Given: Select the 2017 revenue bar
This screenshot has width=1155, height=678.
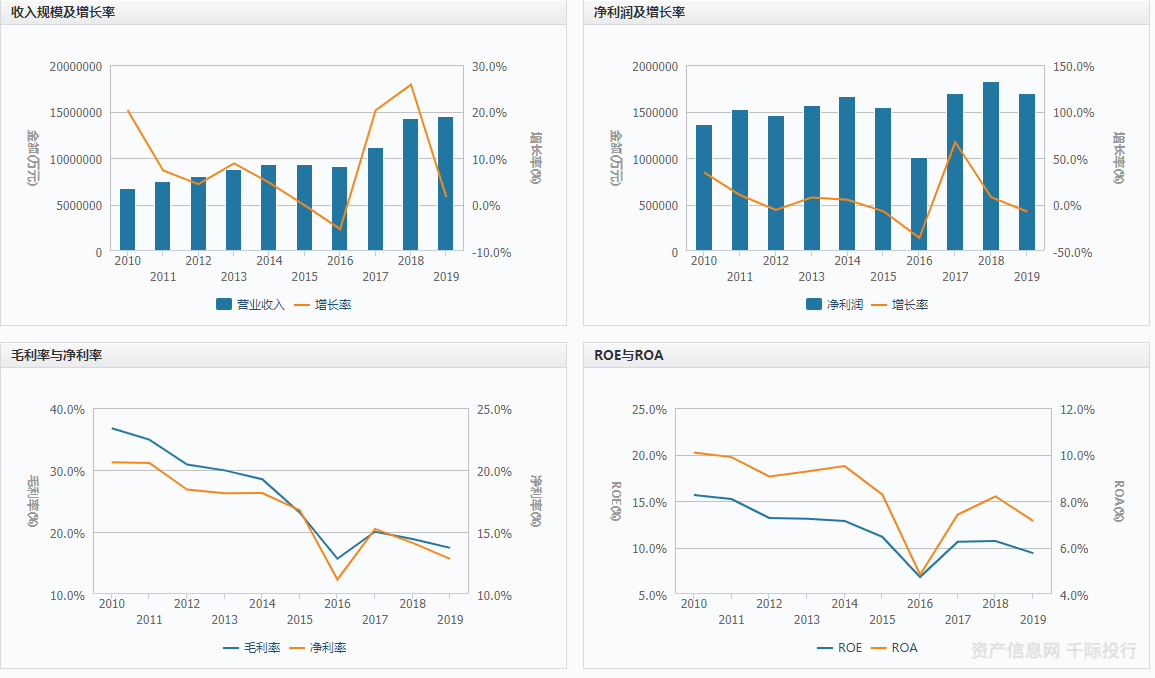Looking at the screenshot, I should point(376,199).
